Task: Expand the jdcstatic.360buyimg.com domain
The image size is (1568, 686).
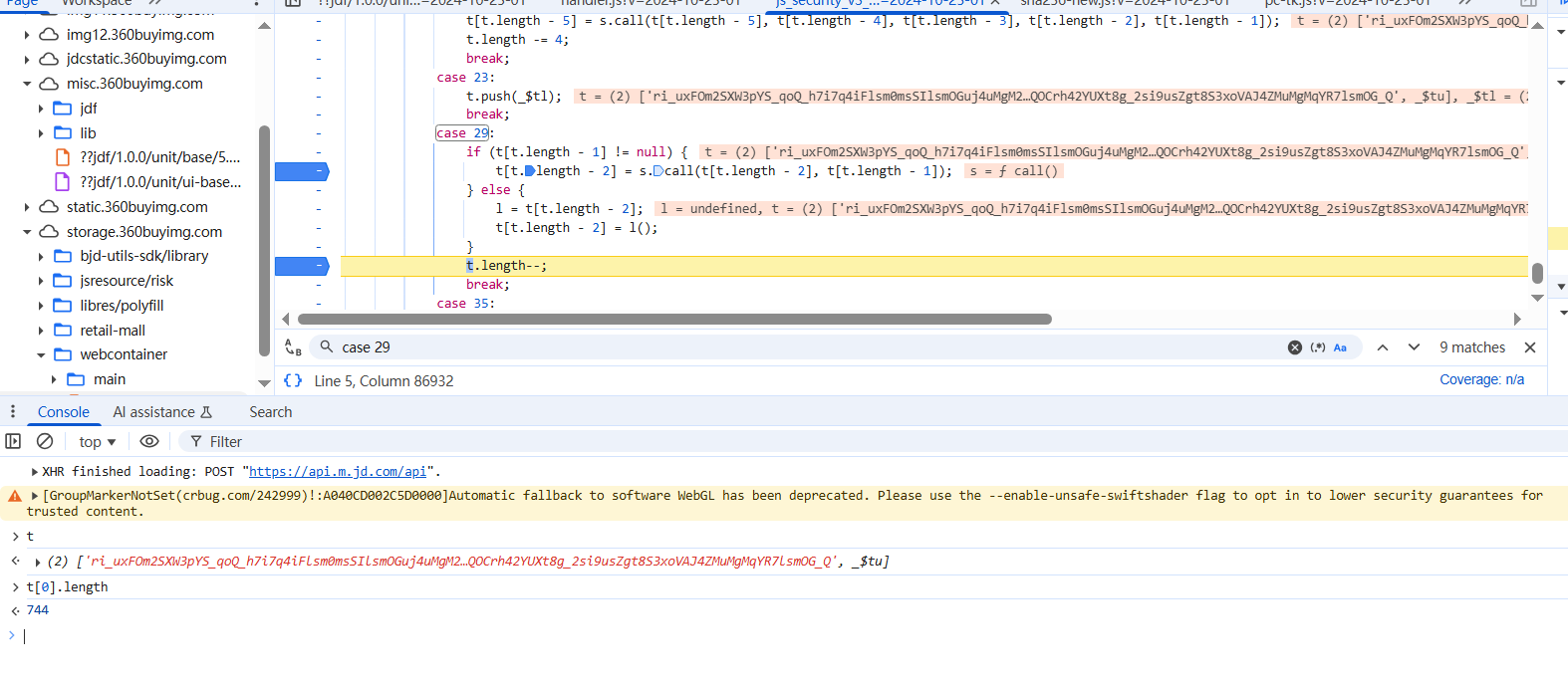Action: tap(27, 60)
